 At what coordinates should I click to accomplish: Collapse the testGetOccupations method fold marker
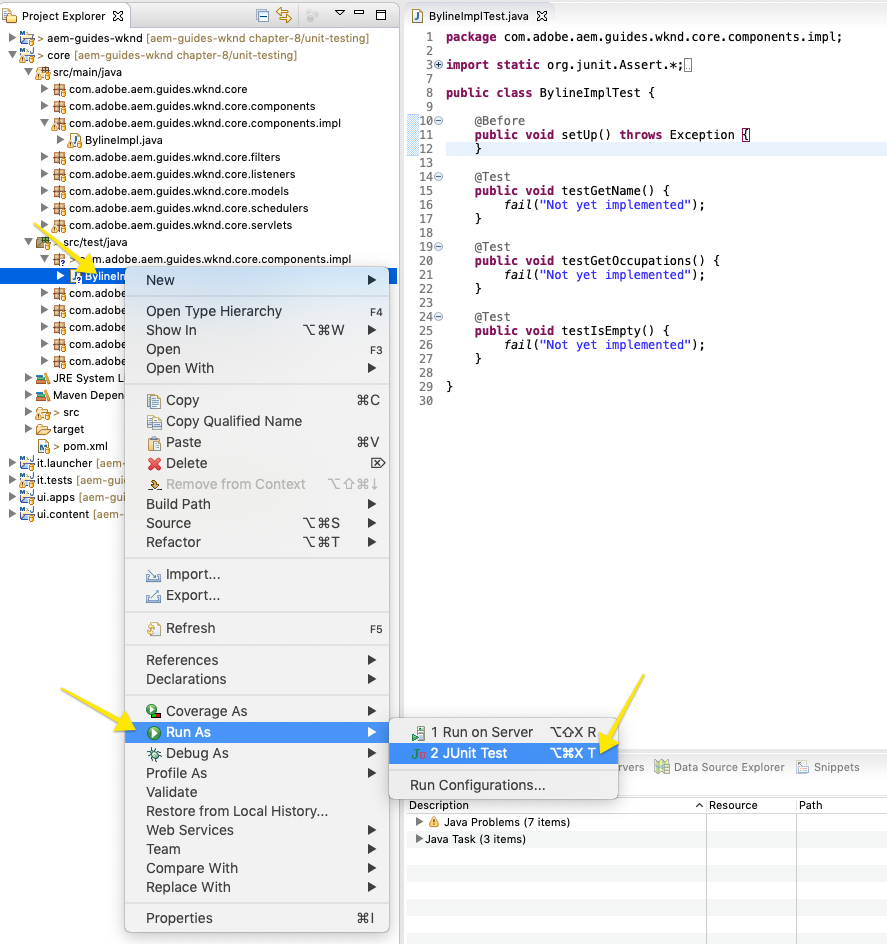pos(439,246)
